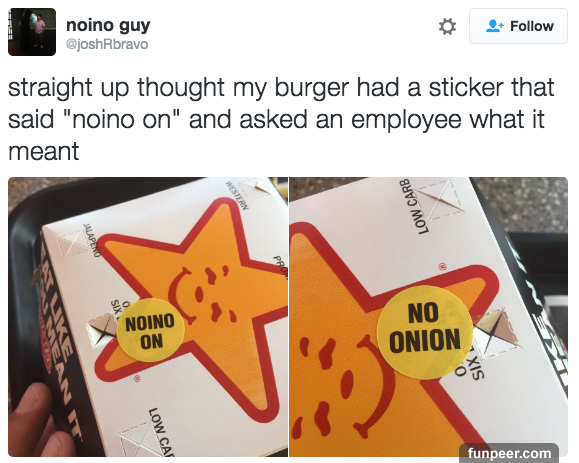Image resolution: width=579 pixels, height=463 pixels.
Task: Click the registered trademark symbol in the right photo
Action: click(x=442, y=266)
